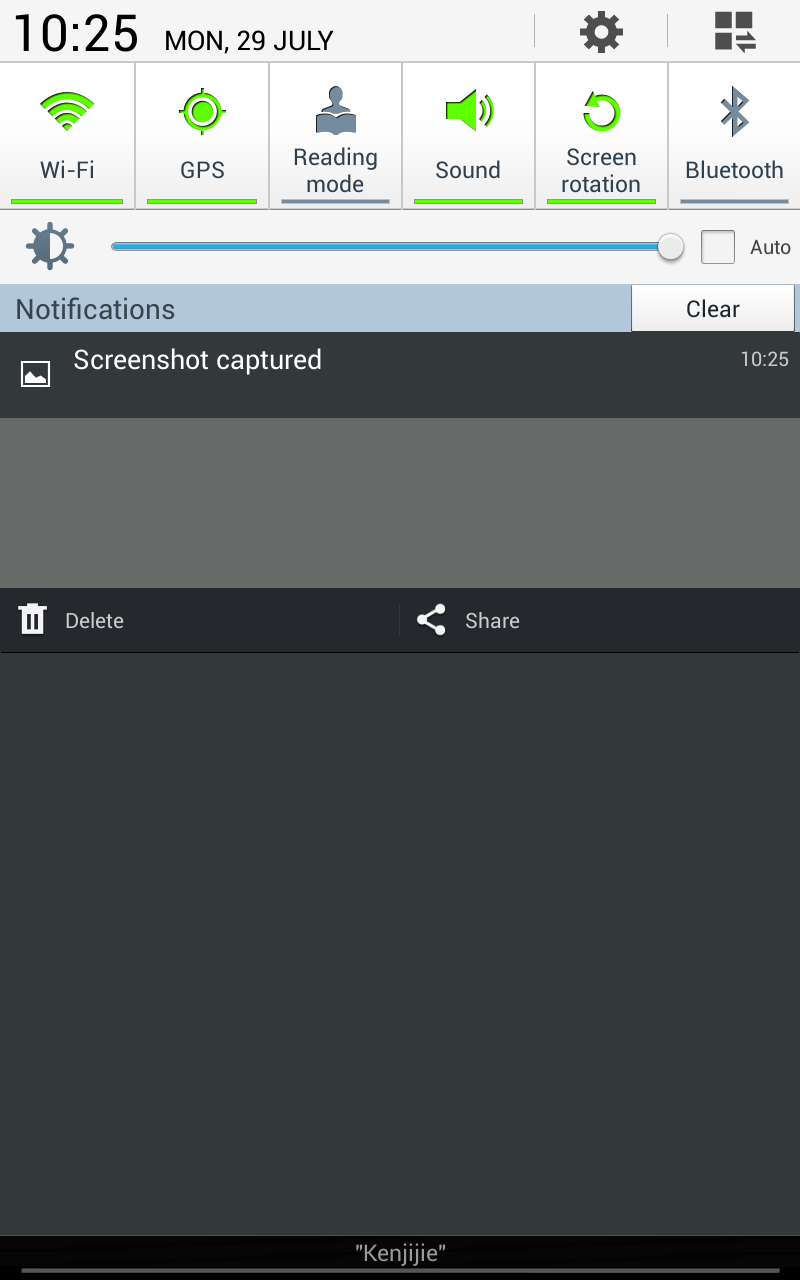Open settings via the gear icon
800x1280 pixels.
coord(601,32)
